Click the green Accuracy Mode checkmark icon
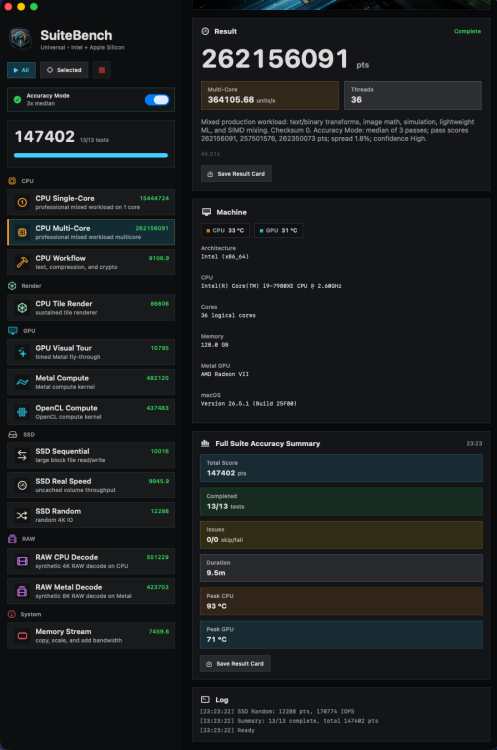497x750 pixels. 17,99
